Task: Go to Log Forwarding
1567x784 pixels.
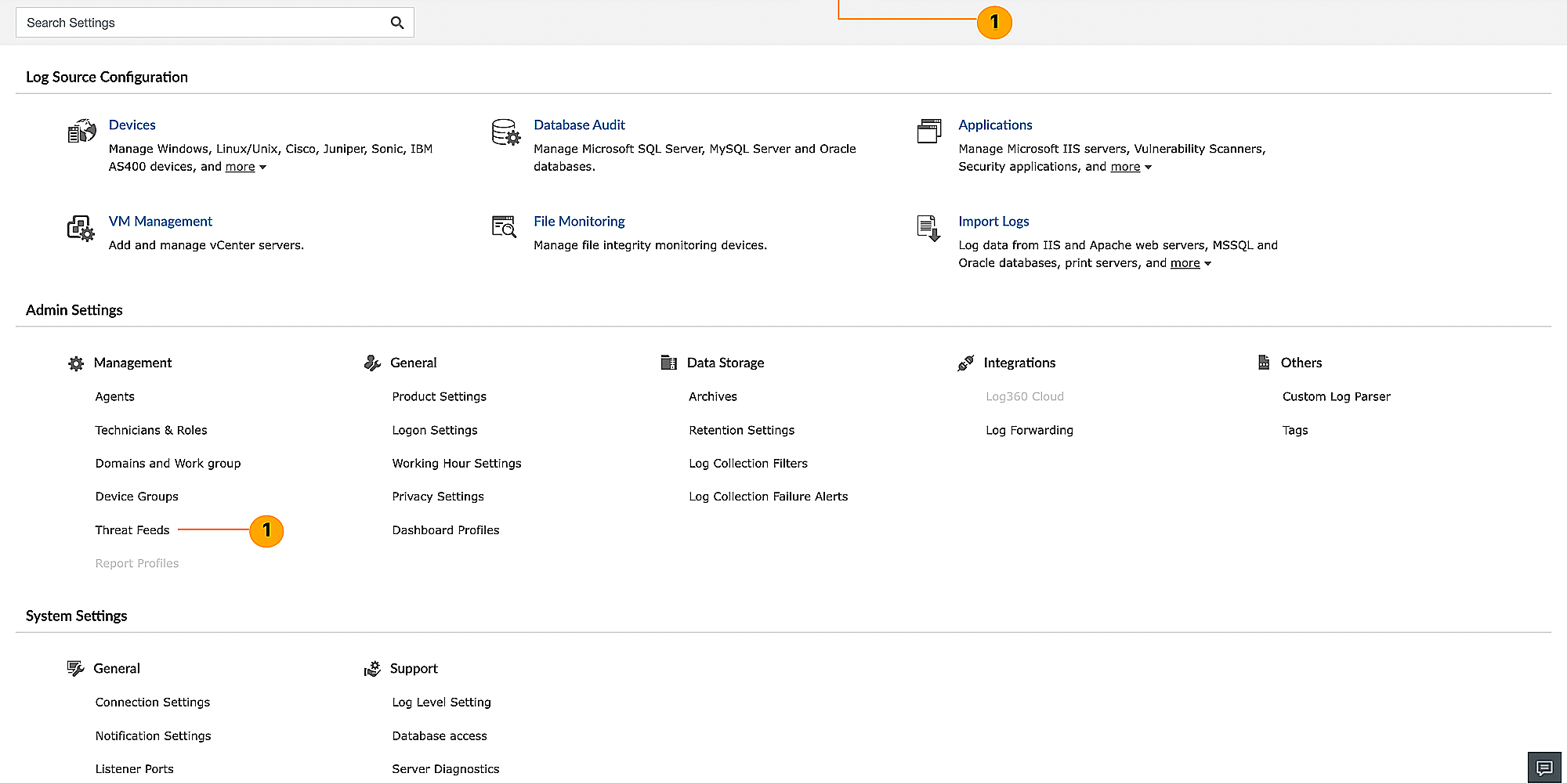Action: (x=1029, y=430)
